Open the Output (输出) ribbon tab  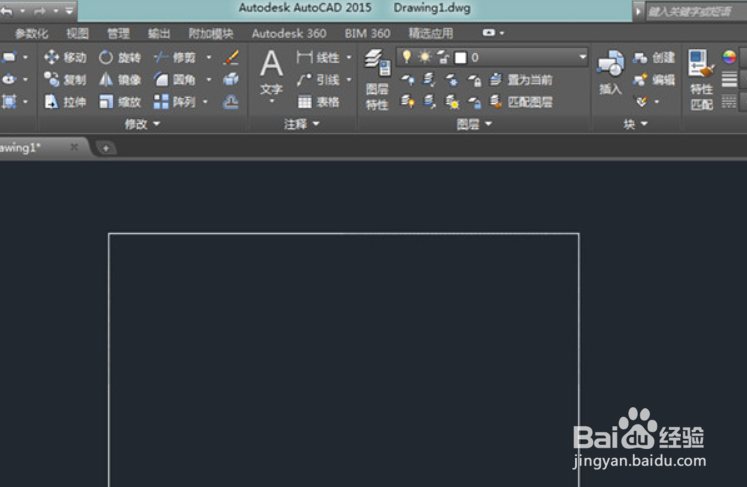pyautogui.click(x=159, y=33)
